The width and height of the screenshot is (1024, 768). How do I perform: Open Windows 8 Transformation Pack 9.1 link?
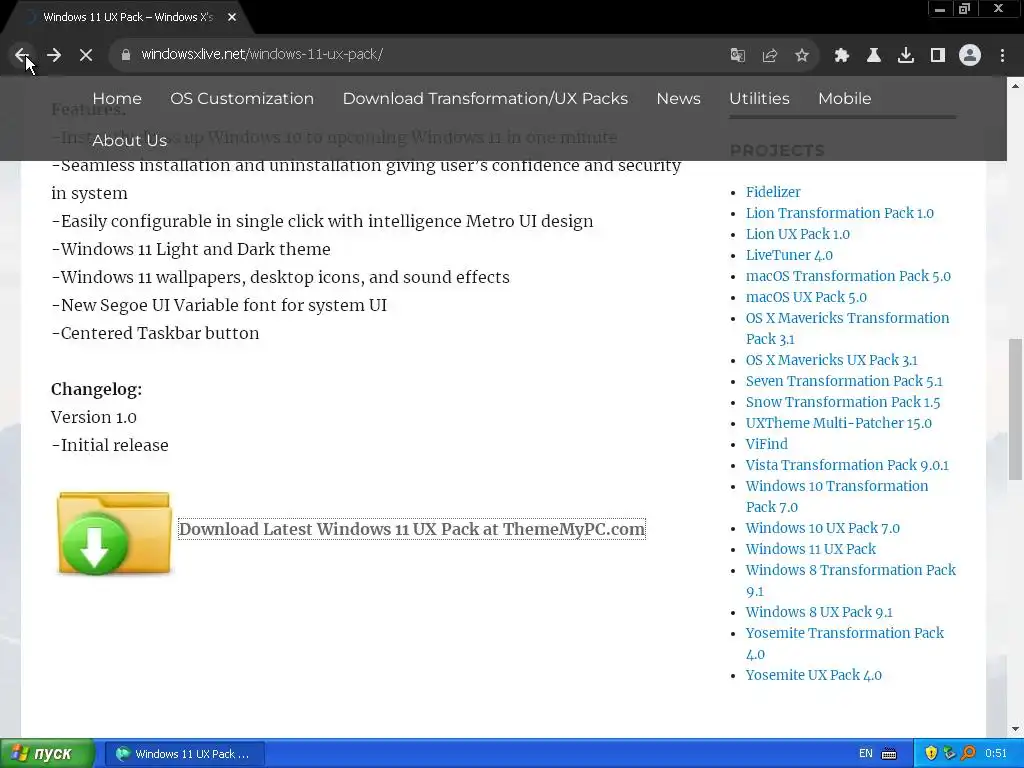[x=851, y=580]
